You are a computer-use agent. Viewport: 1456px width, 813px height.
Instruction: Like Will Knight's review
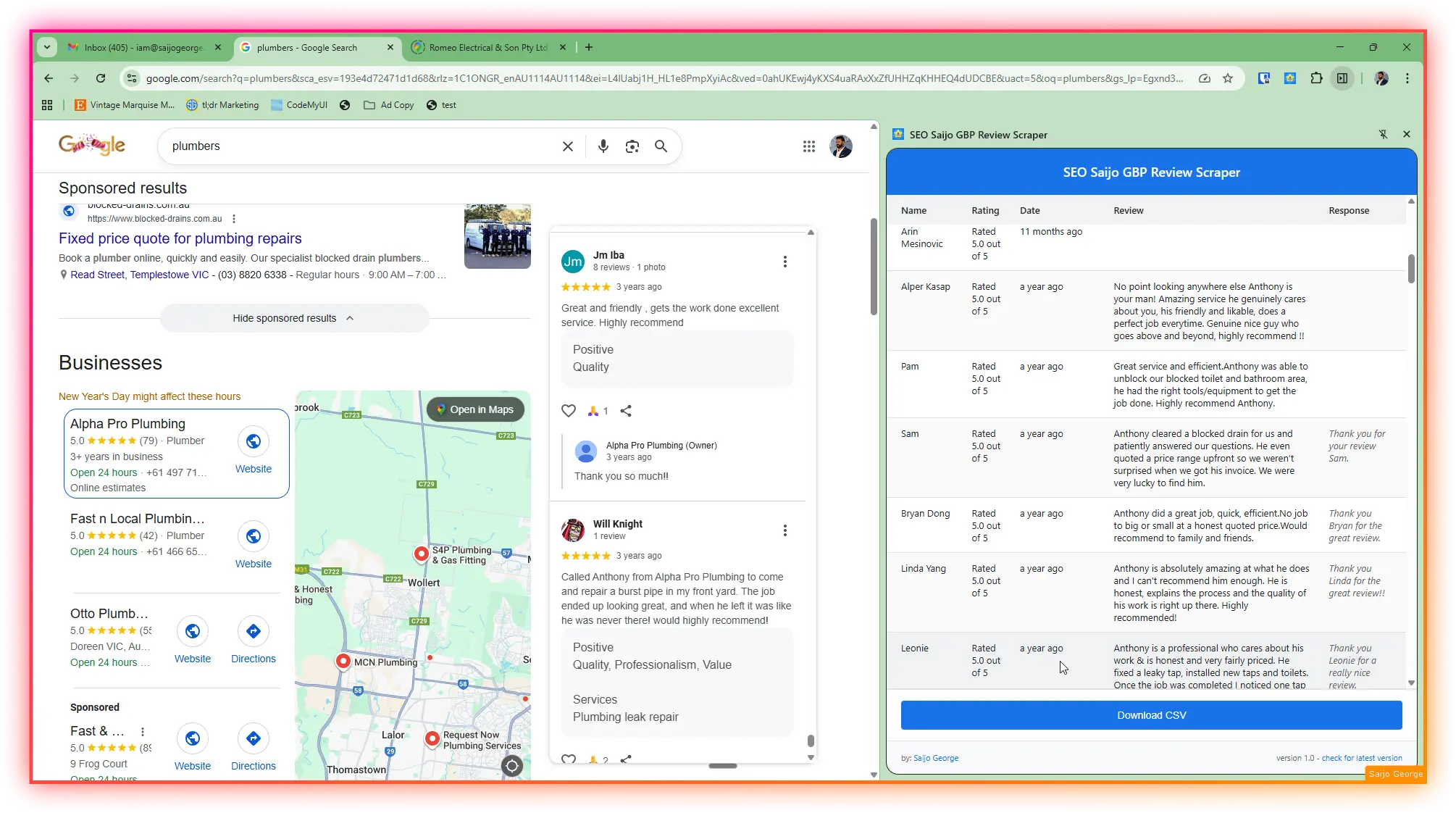(x=569, y=759)
